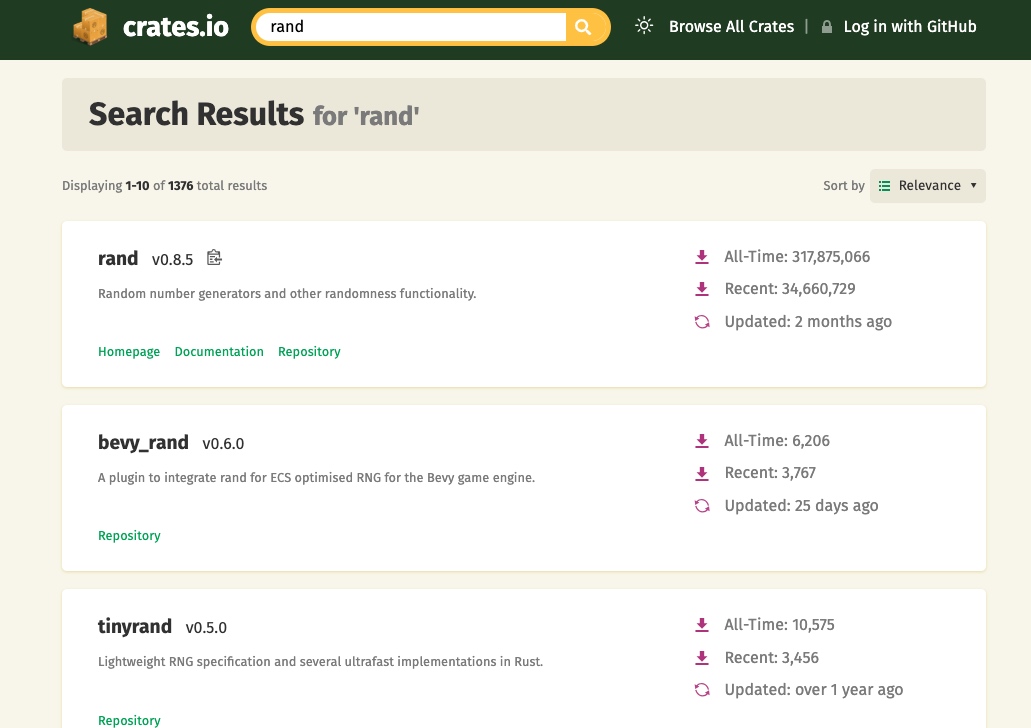Click tinyrand All-Time download icon
Image resolution: width=1031 pixels, height=728 pixels.
(702, 625)
